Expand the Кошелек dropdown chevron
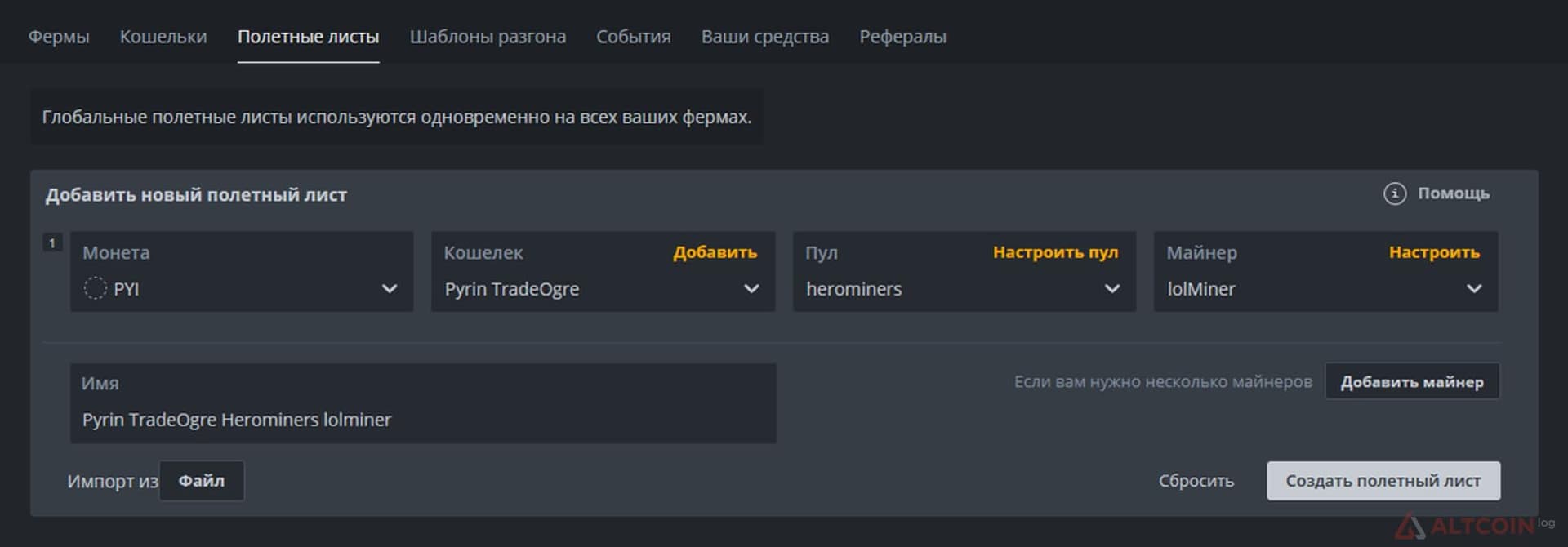Screen dimensions: 1568x547 click(x=751, y=289)
